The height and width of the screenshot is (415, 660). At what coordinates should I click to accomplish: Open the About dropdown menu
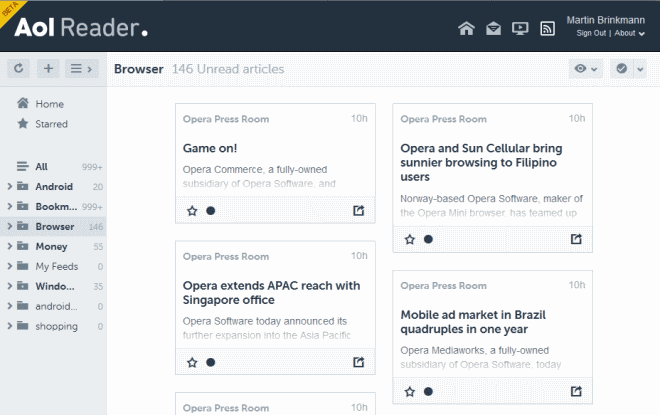[629, 34]
